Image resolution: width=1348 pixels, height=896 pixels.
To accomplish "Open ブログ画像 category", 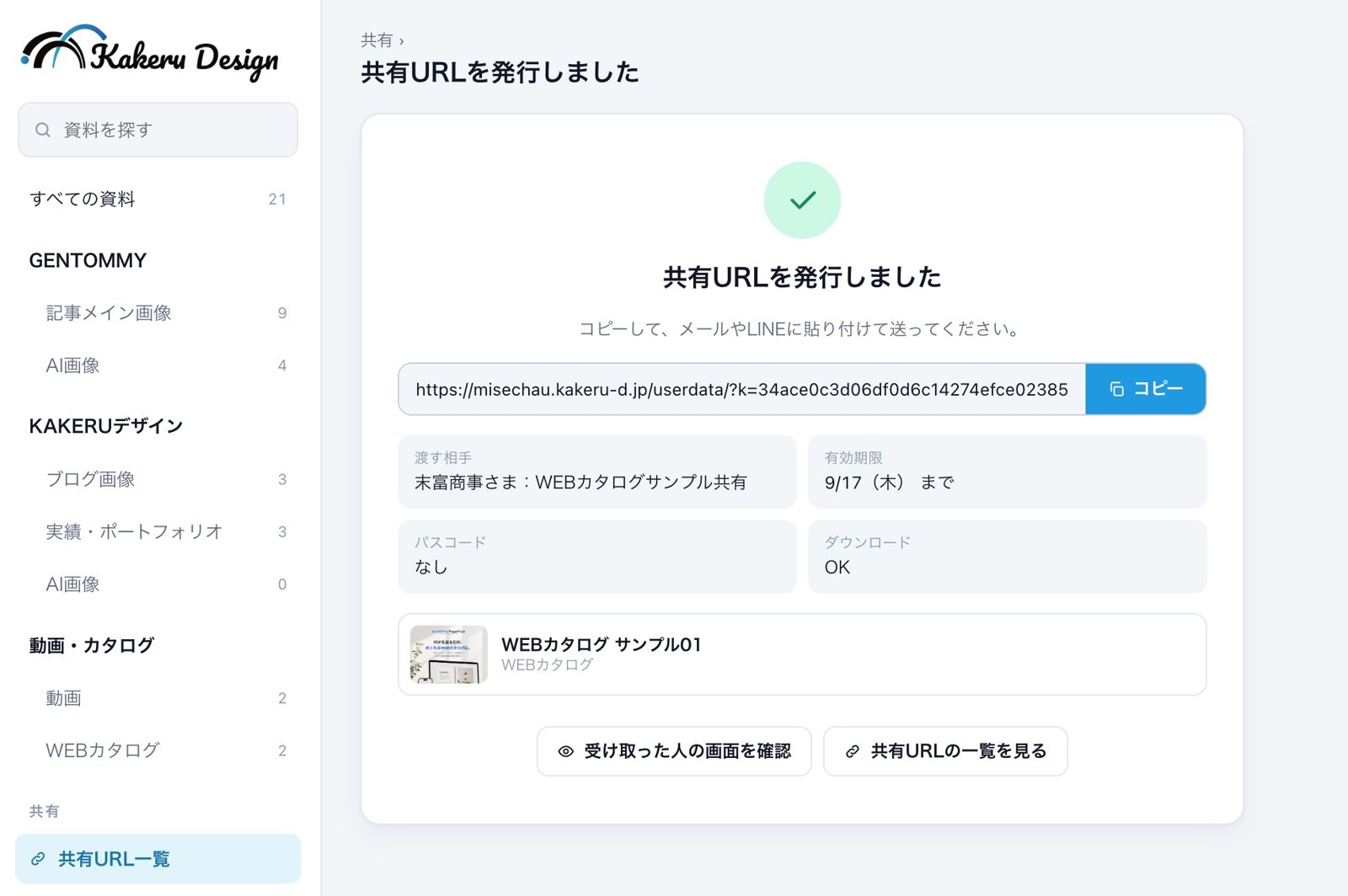I will tap(158, 479).
